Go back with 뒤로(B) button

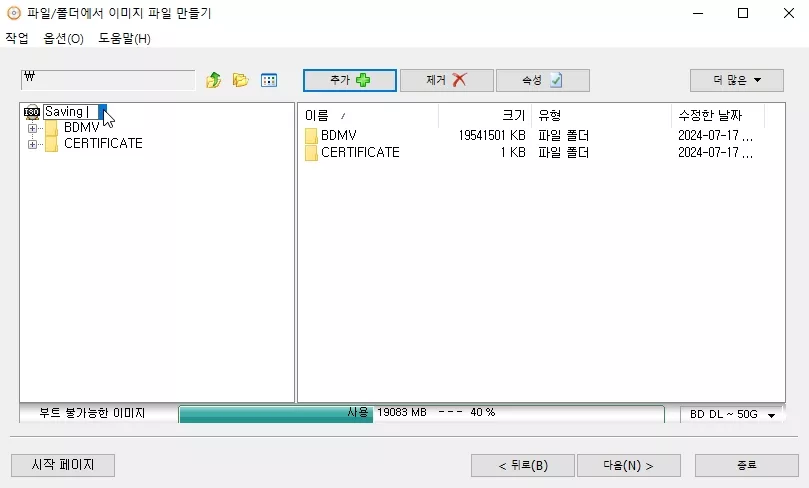coord(523,465)
